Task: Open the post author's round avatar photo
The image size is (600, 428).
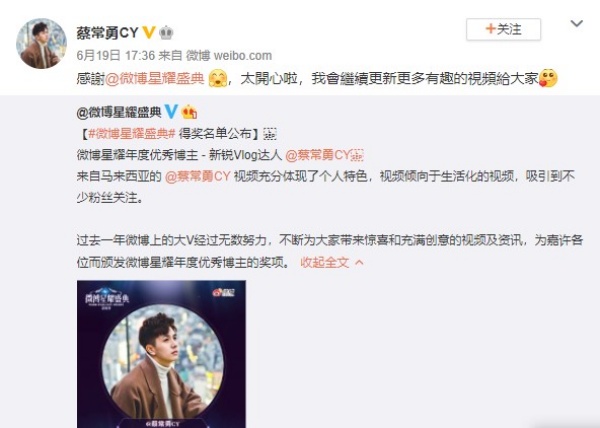Action: (41, 43)
